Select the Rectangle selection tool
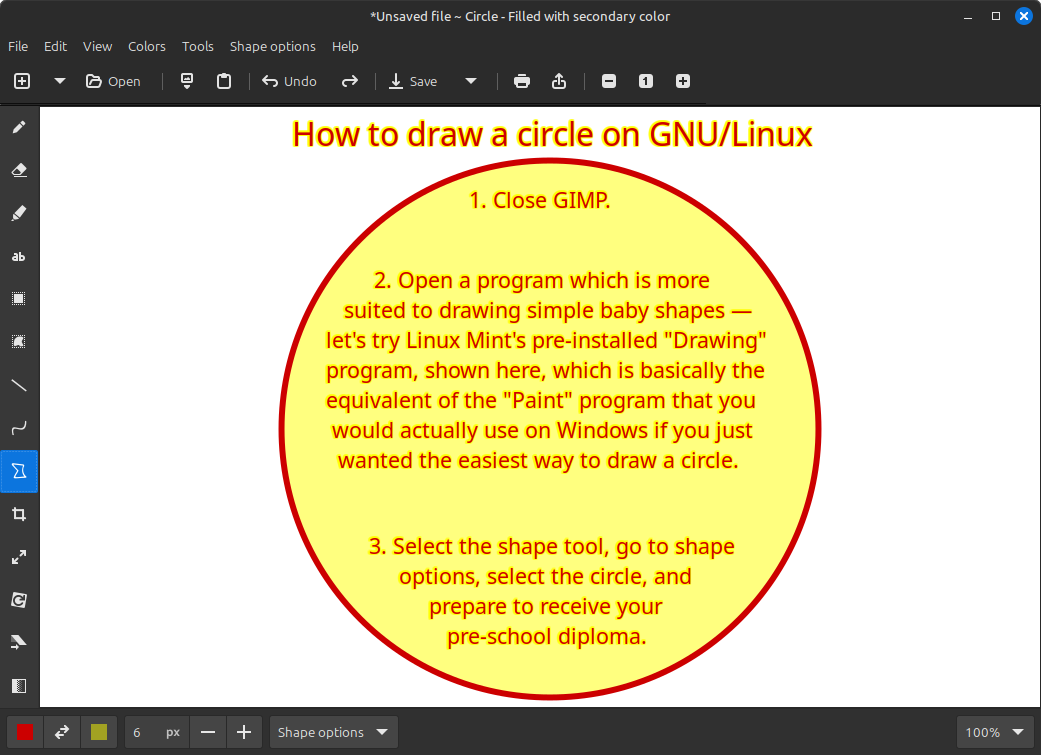The image size is (1041, 755). 19,299
